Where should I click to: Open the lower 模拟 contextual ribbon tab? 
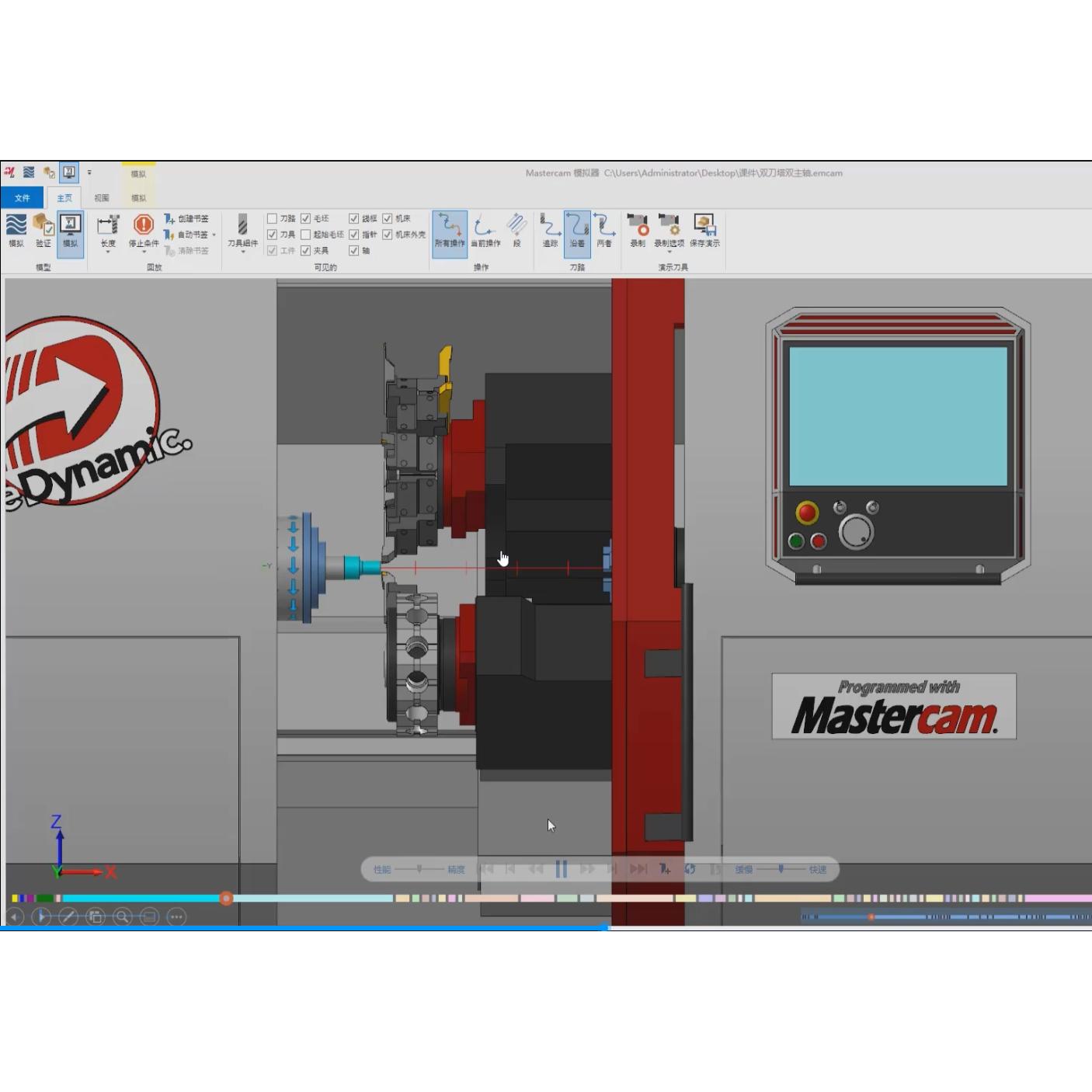coord(138,198)
